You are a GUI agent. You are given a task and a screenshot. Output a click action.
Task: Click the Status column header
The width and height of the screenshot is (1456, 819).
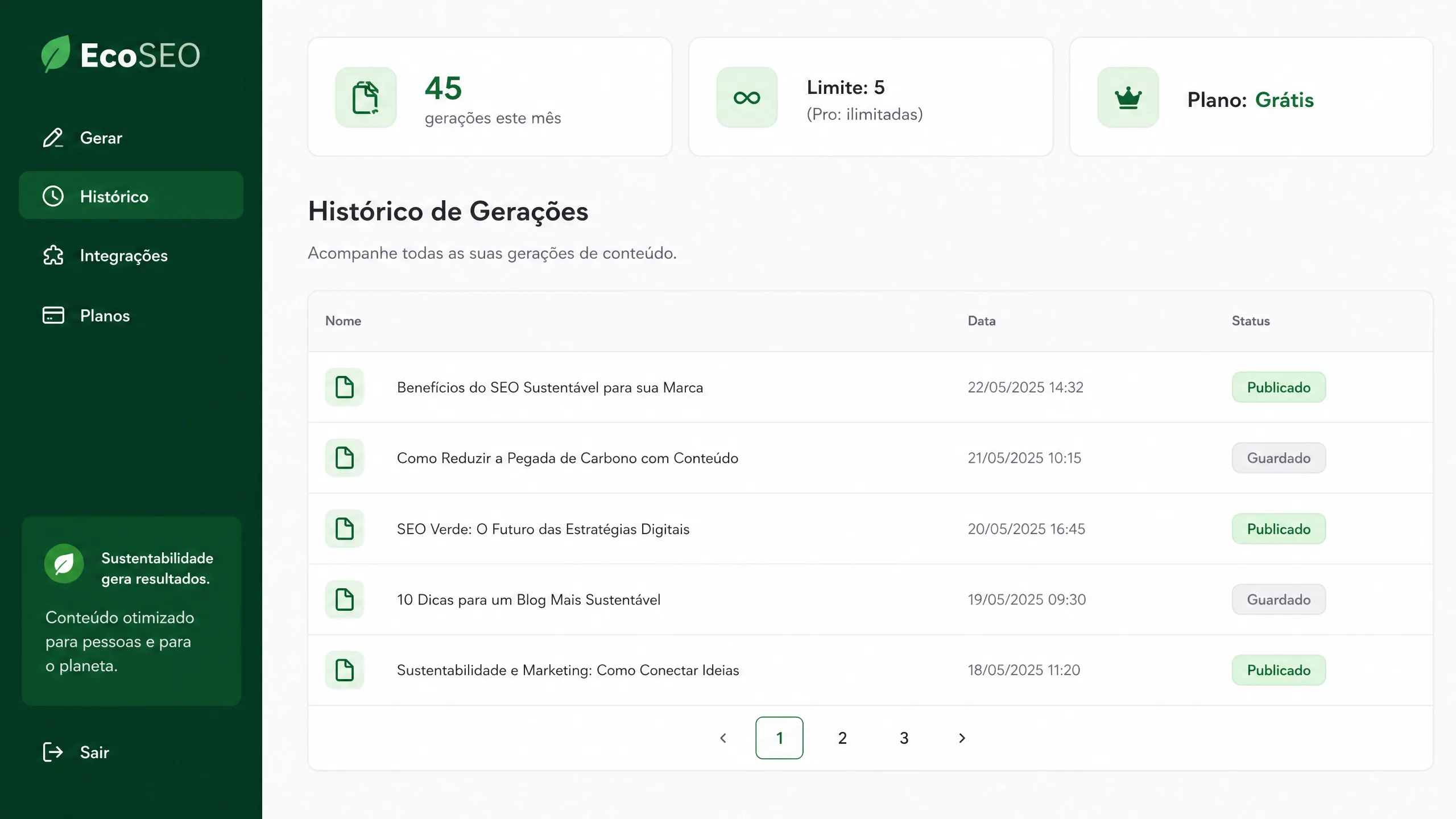coord(1251,321)
